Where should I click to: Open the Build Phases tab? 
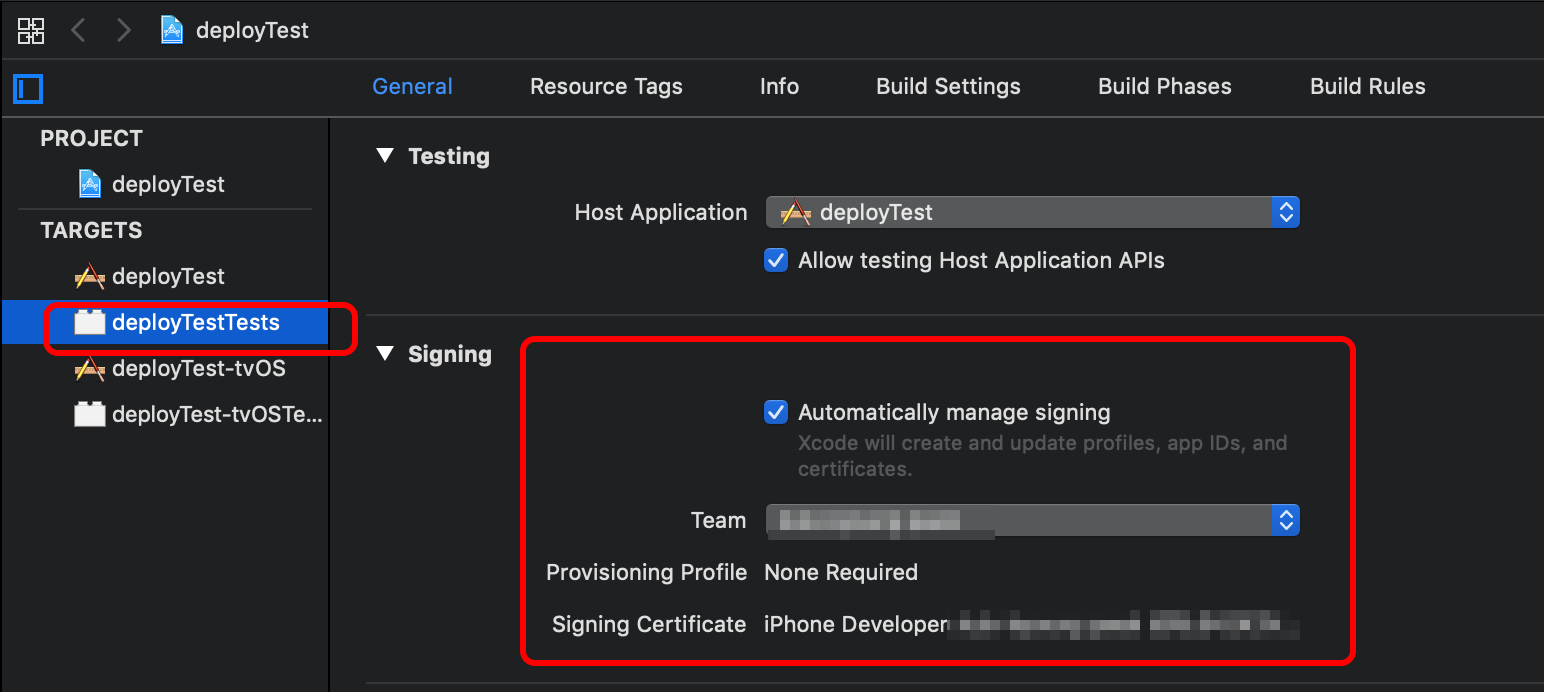click(1165, 86)
